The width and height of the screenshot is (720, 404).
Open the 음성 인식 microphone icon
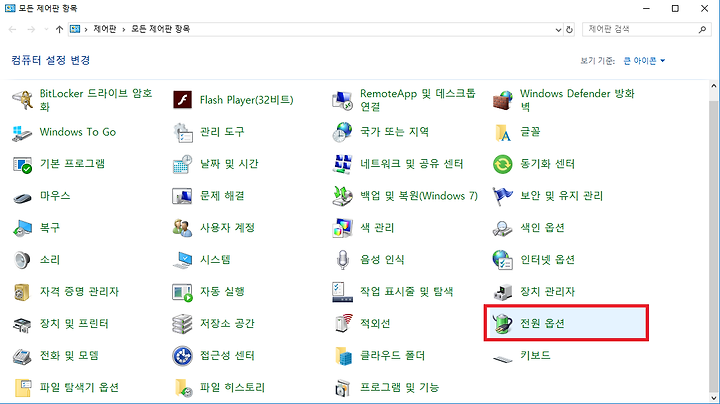[x=342, y=260]
